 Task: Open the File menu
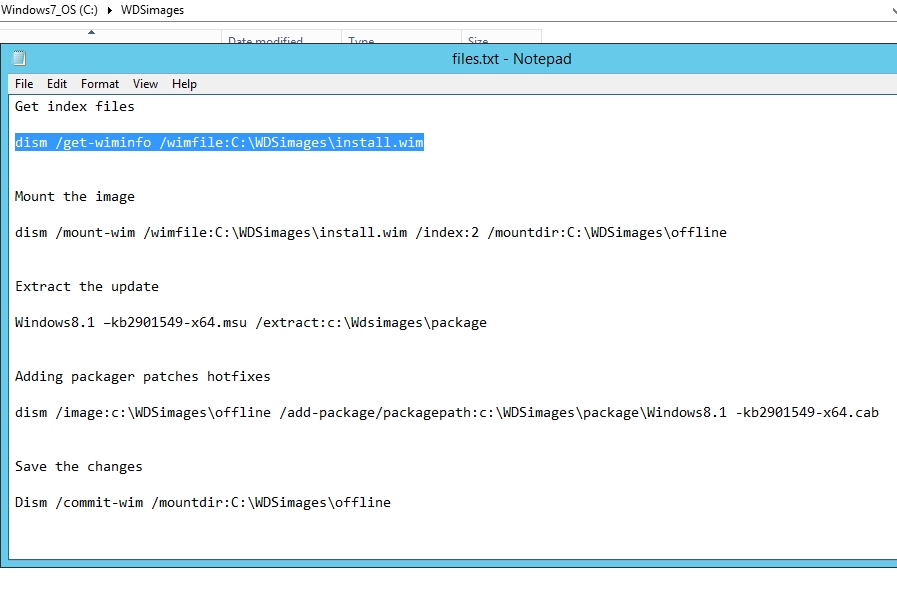24,84
